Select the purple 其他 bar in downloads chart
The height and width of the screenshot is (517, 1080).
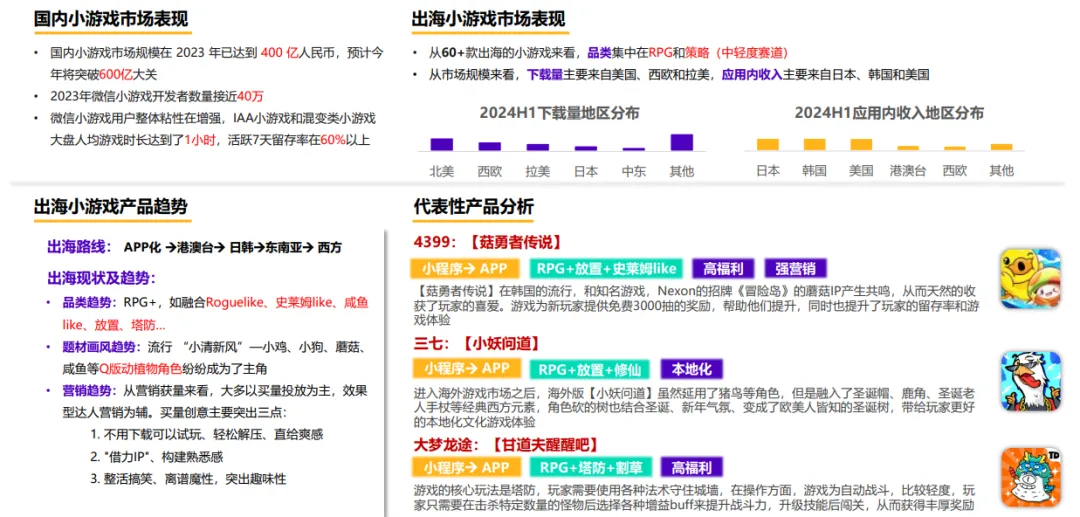[681, 142]
